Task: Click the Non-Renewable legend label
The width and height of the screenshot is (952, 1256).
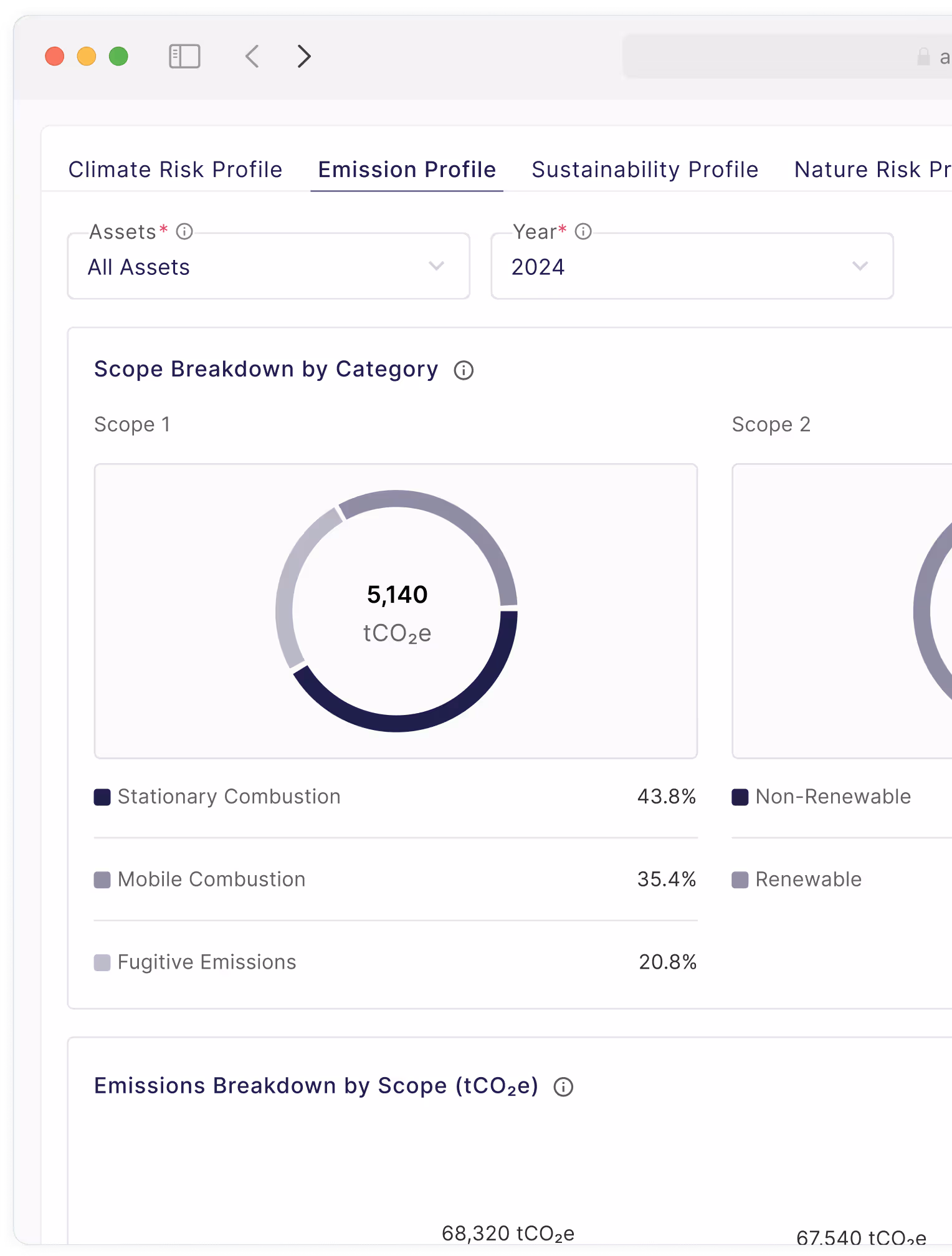Action: tap(833, 797)
